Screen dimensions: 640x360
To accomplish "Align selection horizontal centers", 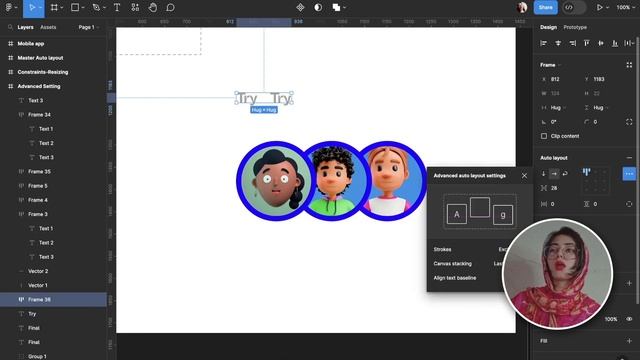I will (x=558, y=43).
